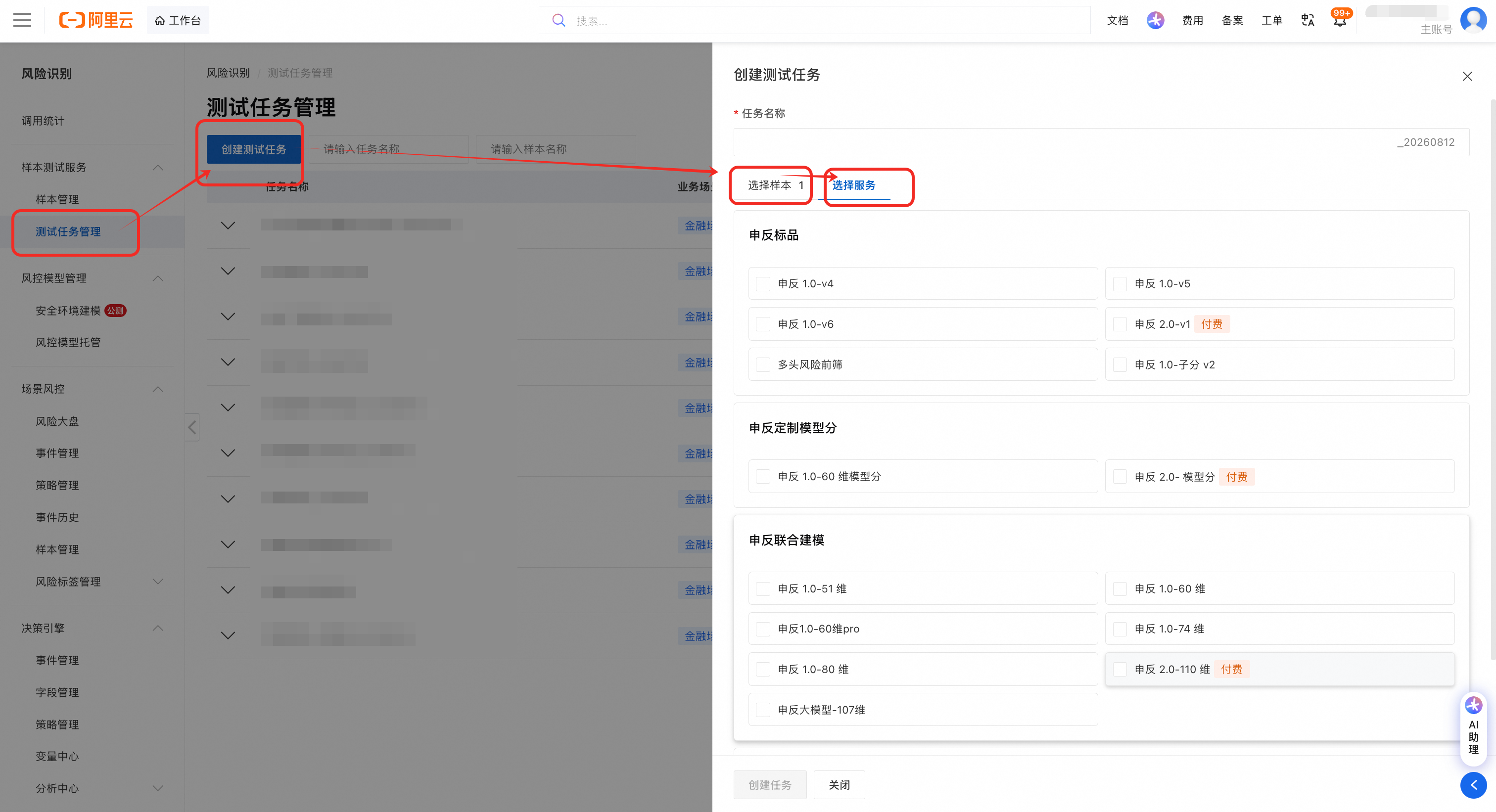Tick 申反 2.0-110 维 checkbox
The width and height of the screenshot is (1496, 812).
pos(1120,669)
